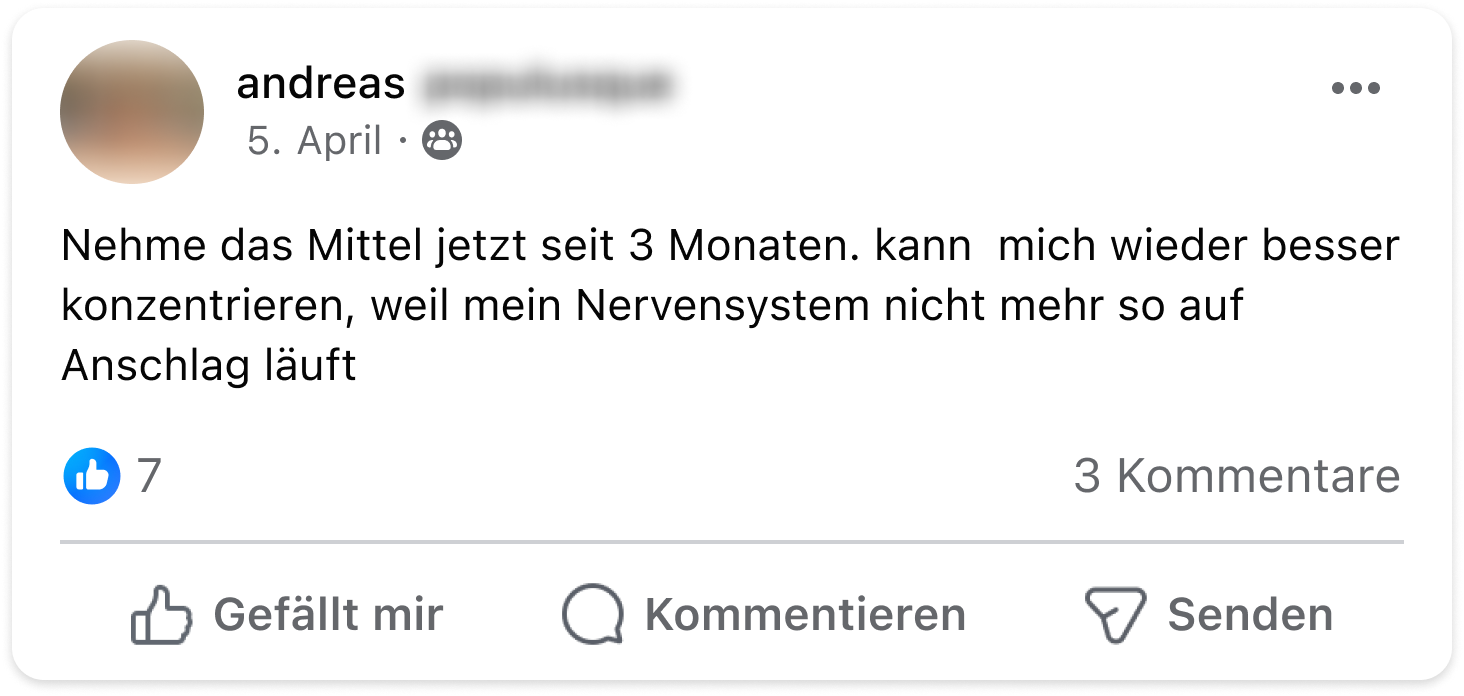This screenshot has height=696, width=1464.
Task: Click the word Nervensystem in the post
Action: coord(723,306)
